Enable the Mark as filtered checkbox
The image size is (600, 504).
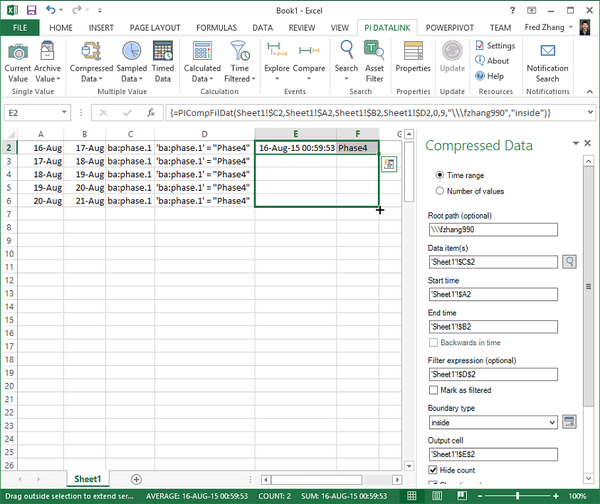[x=433, y=389]
